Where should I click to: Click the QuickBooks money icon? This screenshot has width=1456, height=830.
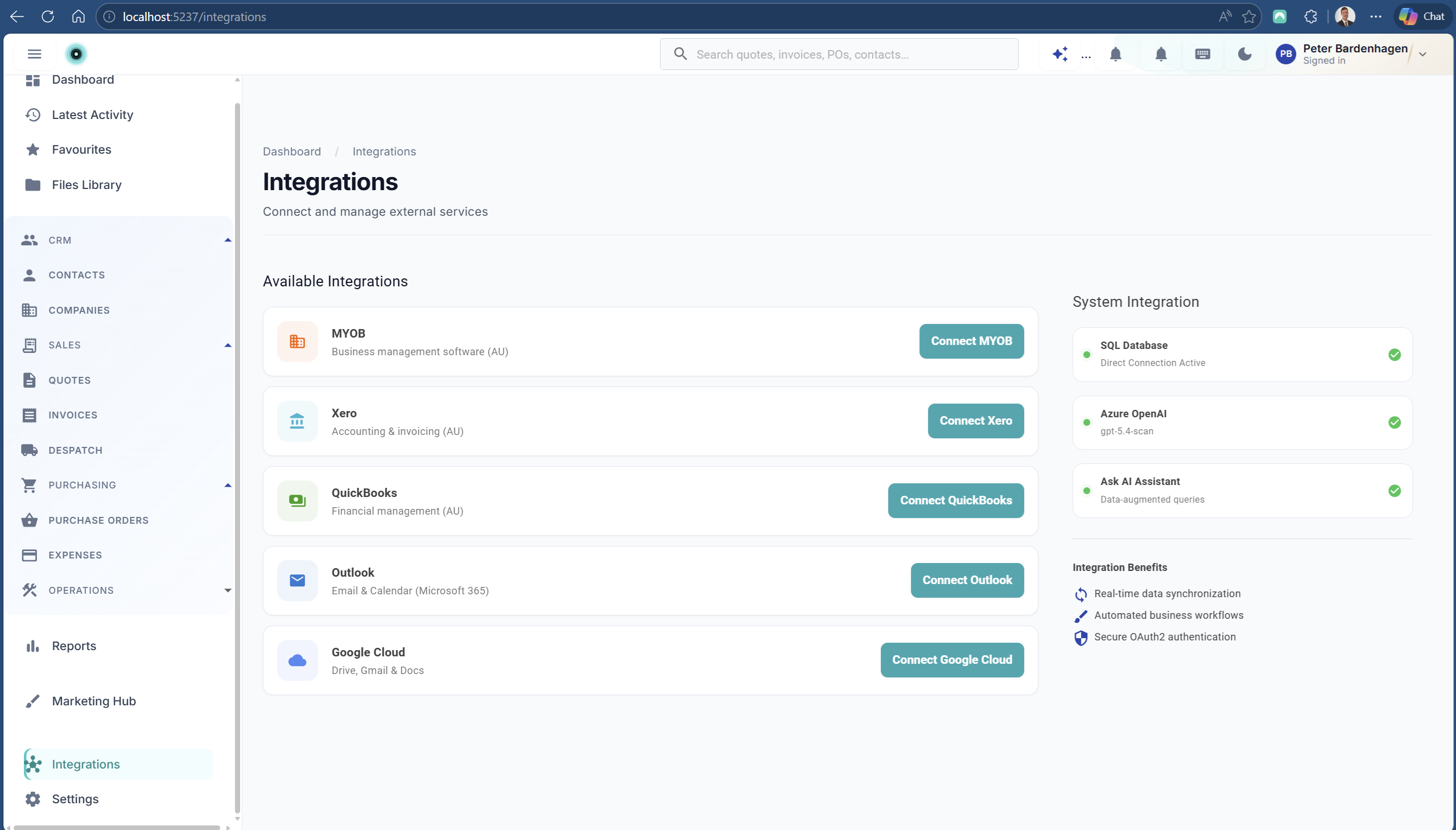(x=298, y=501)
